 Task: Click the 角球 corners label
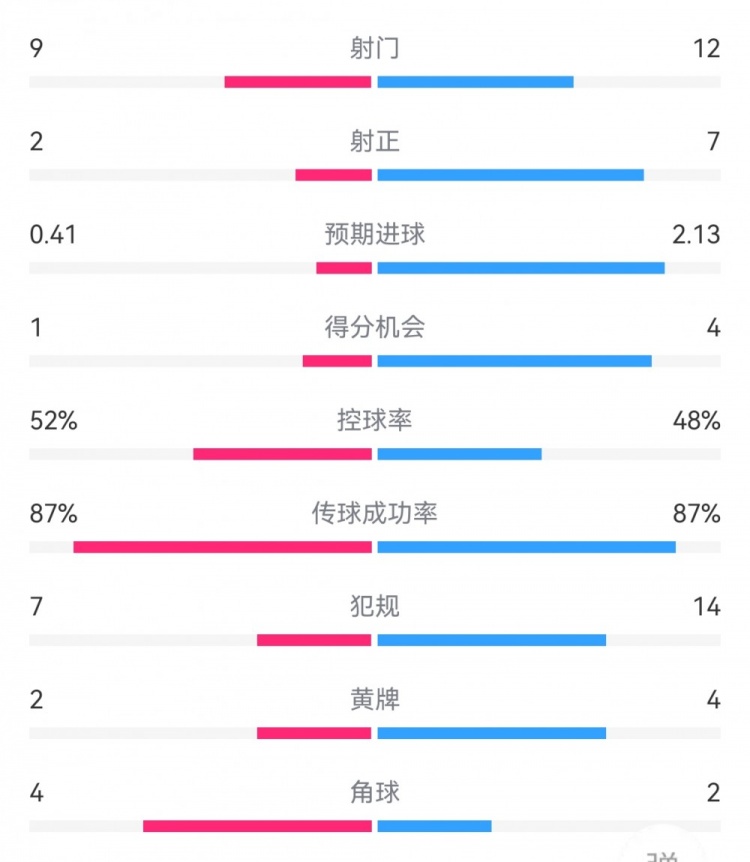[375, 792]
